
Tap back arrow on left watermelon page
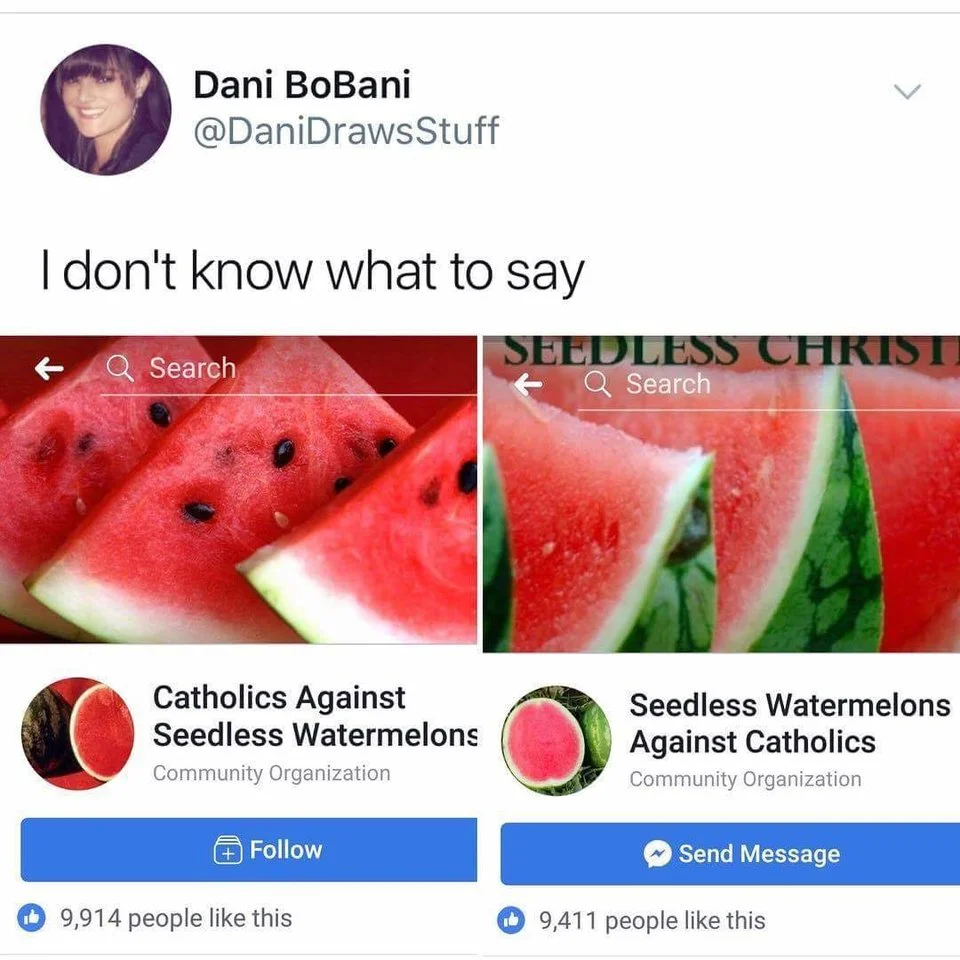tap(48, 369)
